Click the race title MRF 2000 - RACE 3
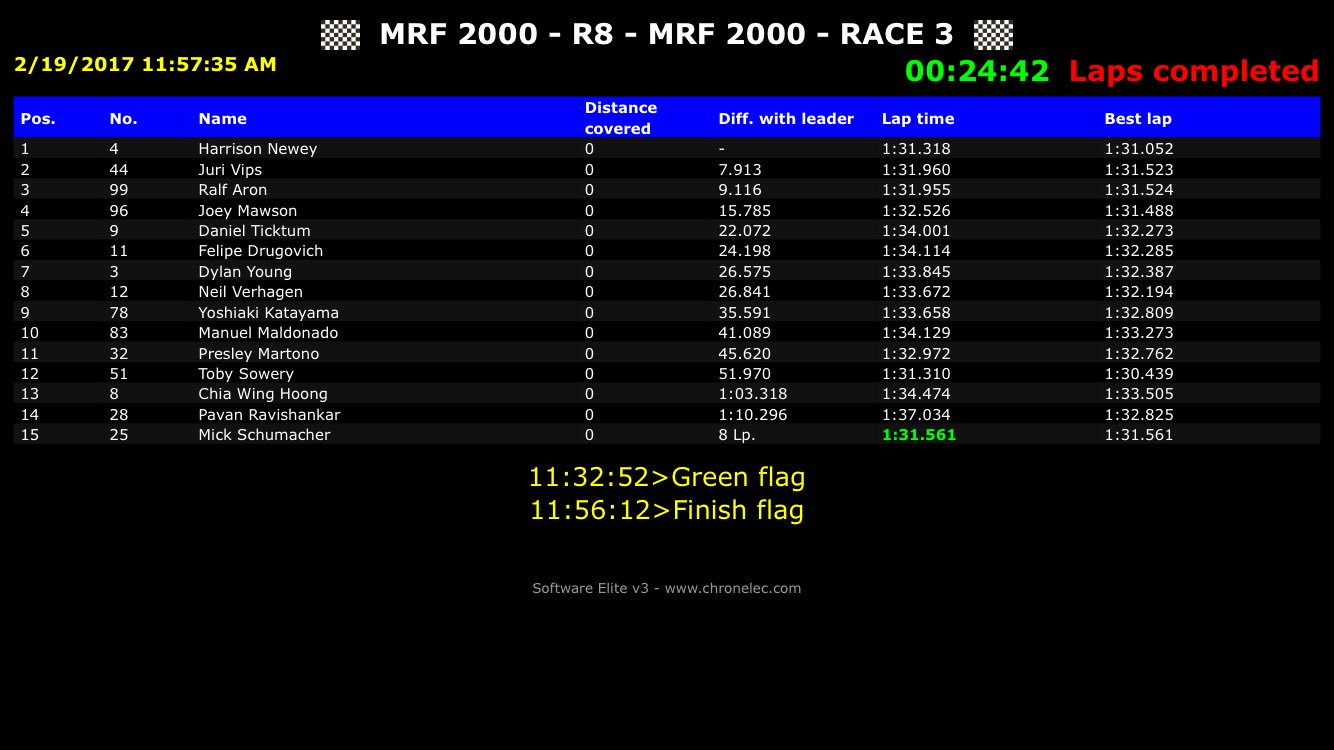Image resolution: width=1334 pixels, height=750 pixels. tap(801, 34)
